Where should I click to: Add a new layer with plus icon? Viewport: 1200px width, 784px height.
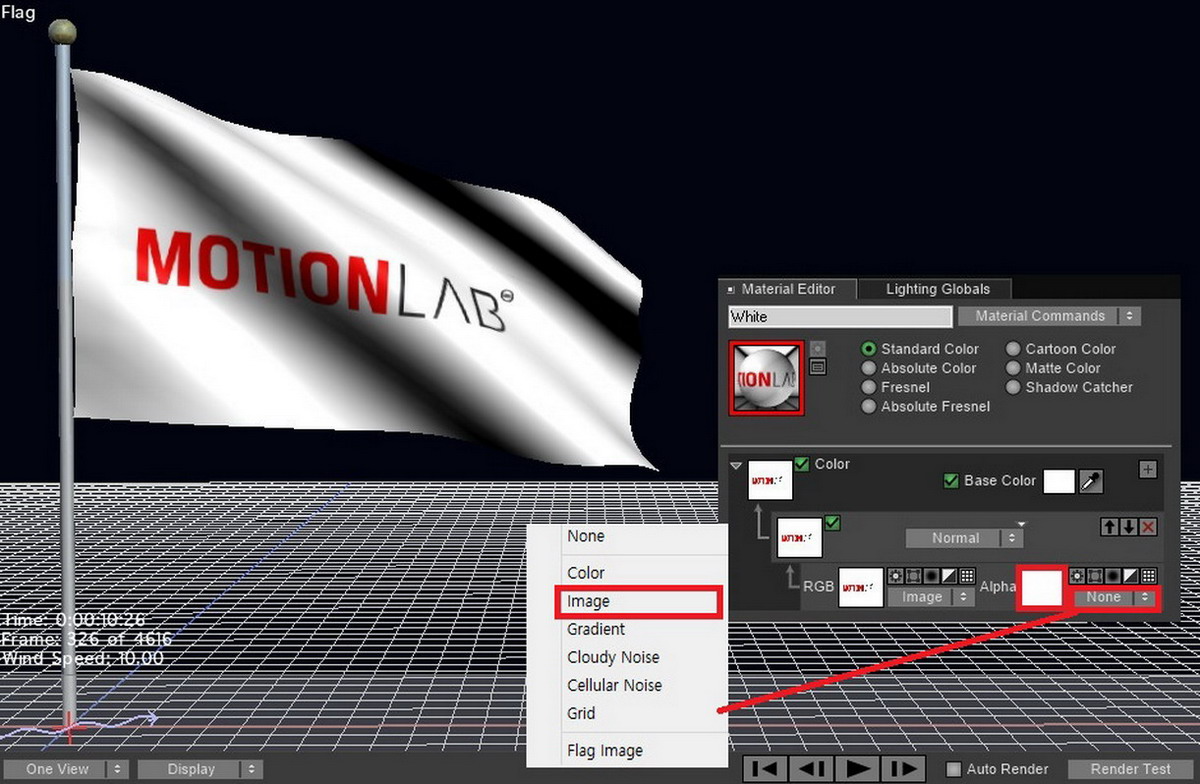1148,469
